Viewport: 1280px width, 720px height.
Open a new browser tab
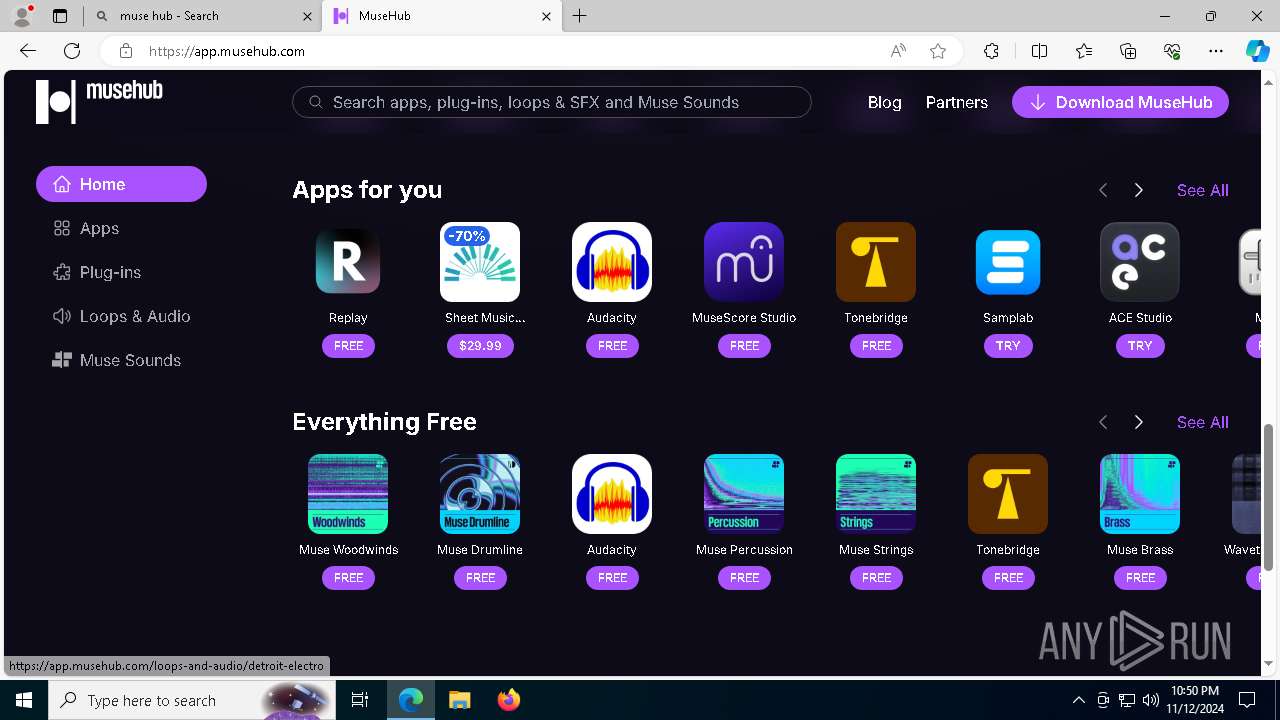(580, 16)
